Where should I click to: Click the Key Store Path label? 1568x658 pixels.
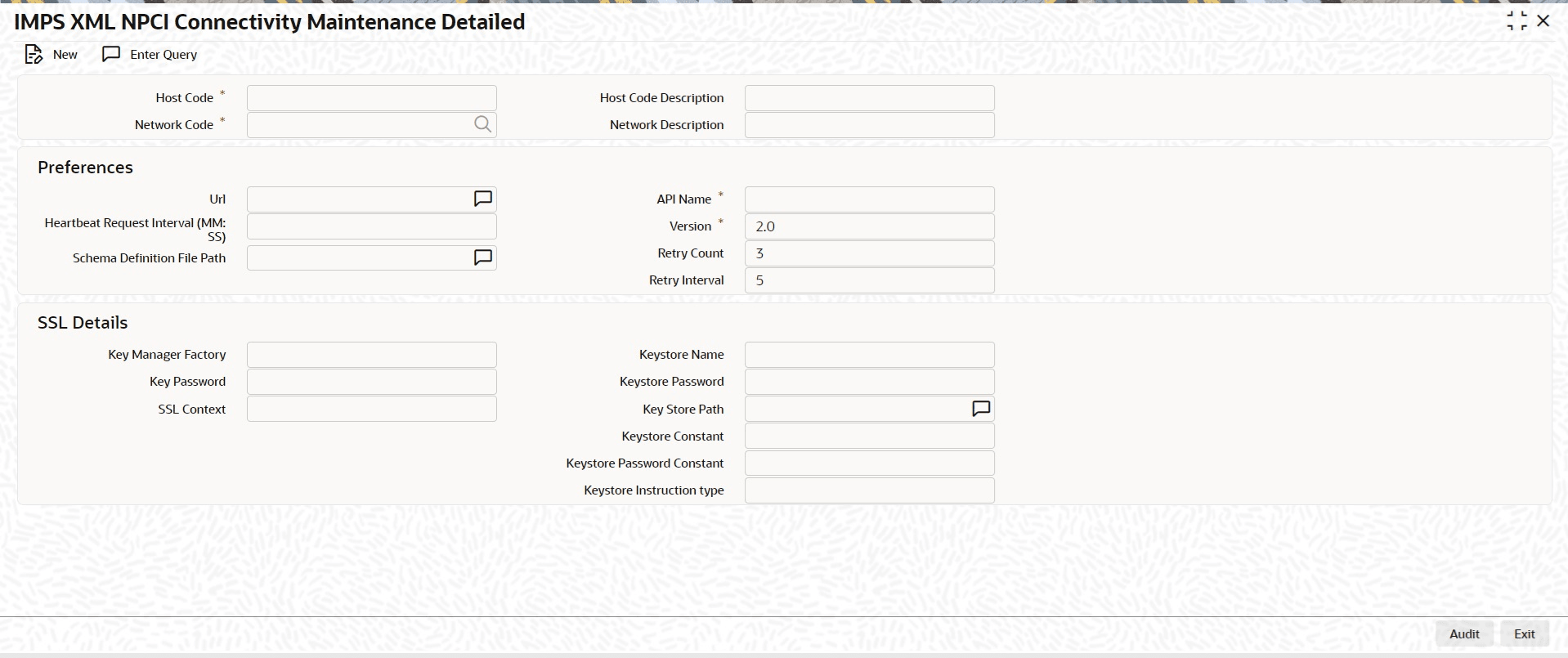683,410
